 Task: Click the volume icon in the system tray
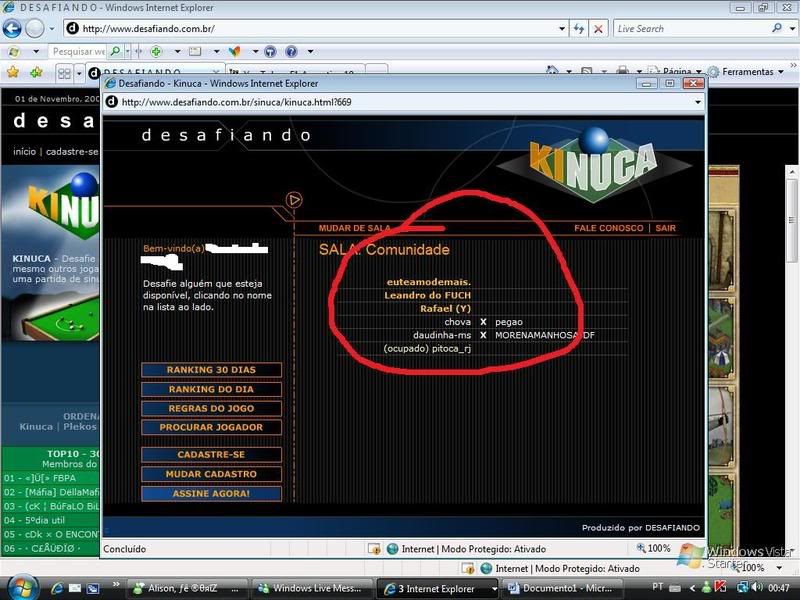(x=756, y=588)
